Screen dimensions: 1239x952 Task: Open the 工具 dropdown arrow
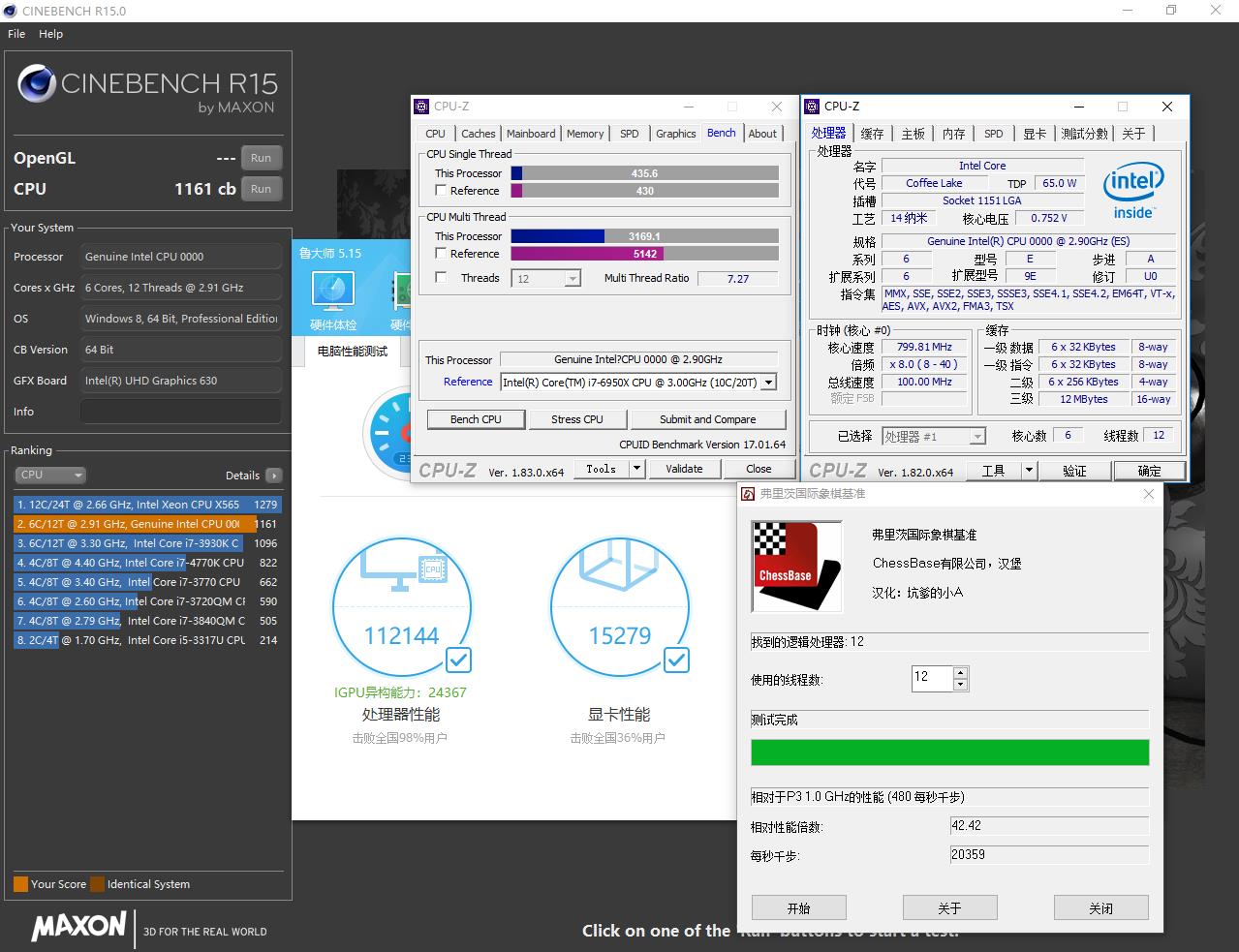point(1029,471)
